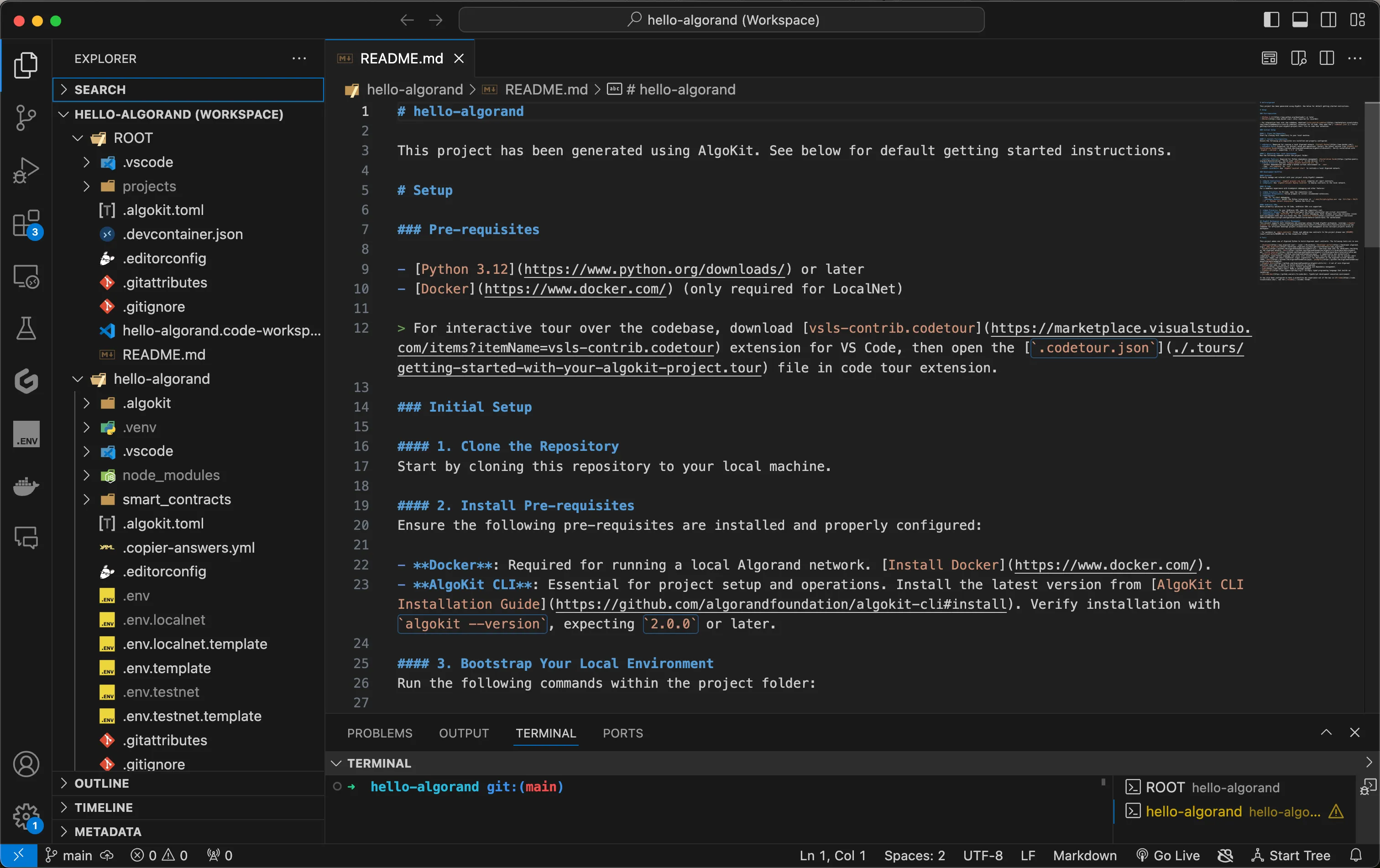Click hello-algorand breadcrumb folder
The height and width of the screenshot is (868, 1380).
pyautogui.click(x=414, y=89)
